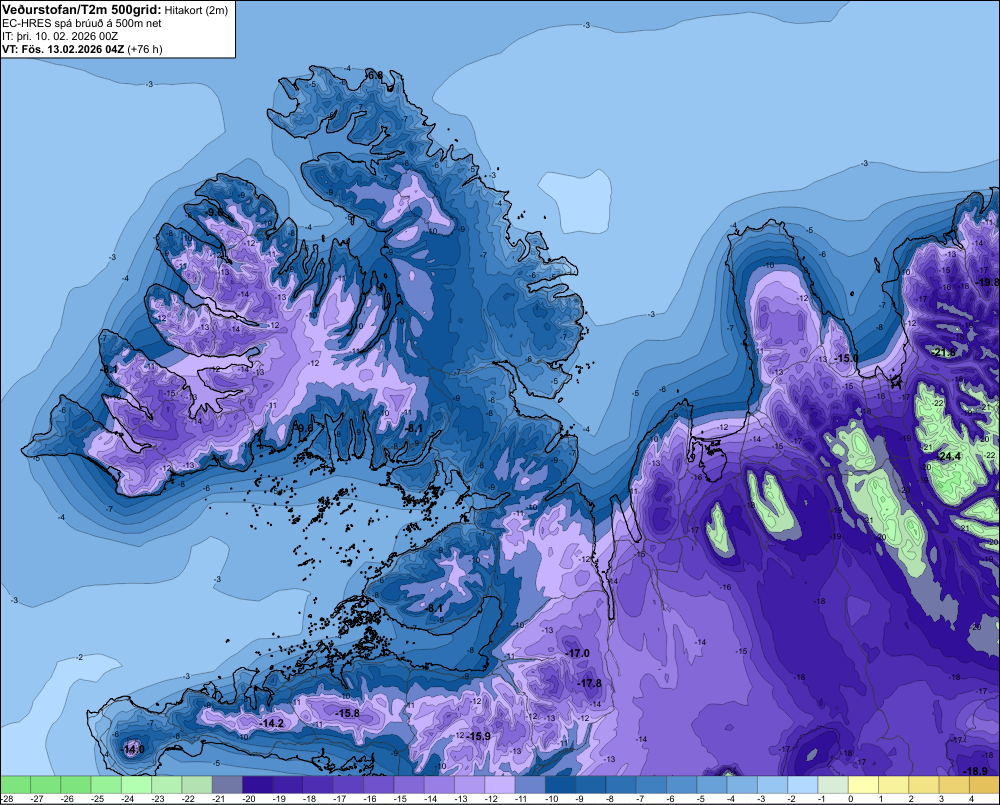Click the -17.8 temperature value on the map
Image resolution: width=1000 pixels, height=805 pixels.
point(589,683)
